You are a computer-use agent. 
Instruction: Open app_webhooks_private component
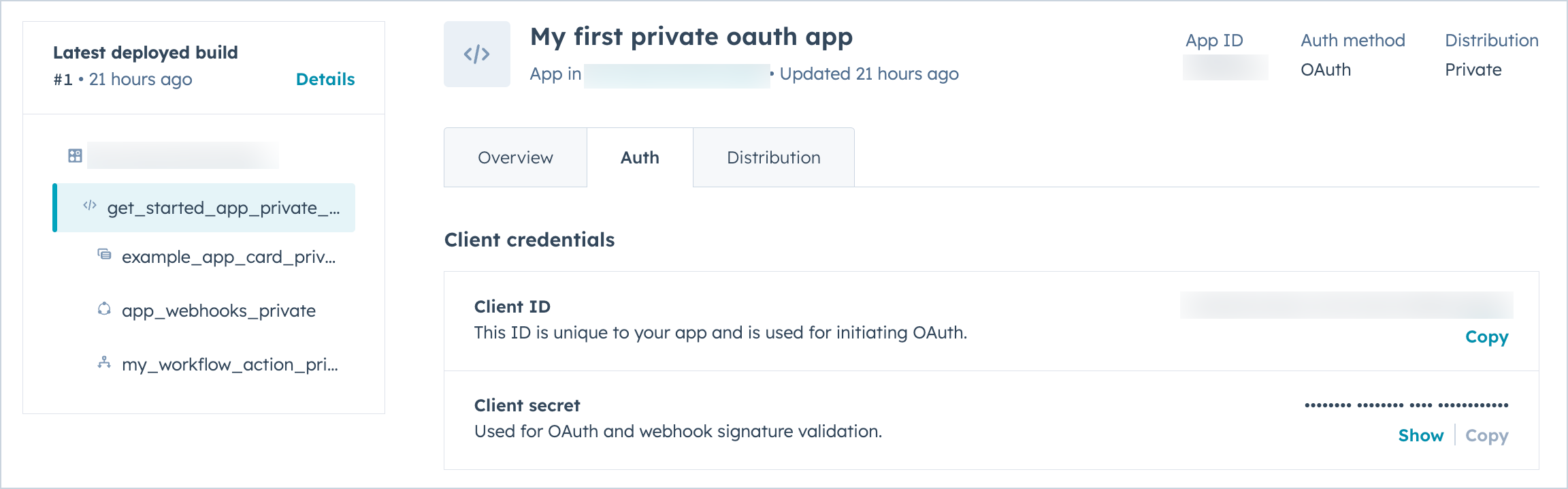[218, 311]
